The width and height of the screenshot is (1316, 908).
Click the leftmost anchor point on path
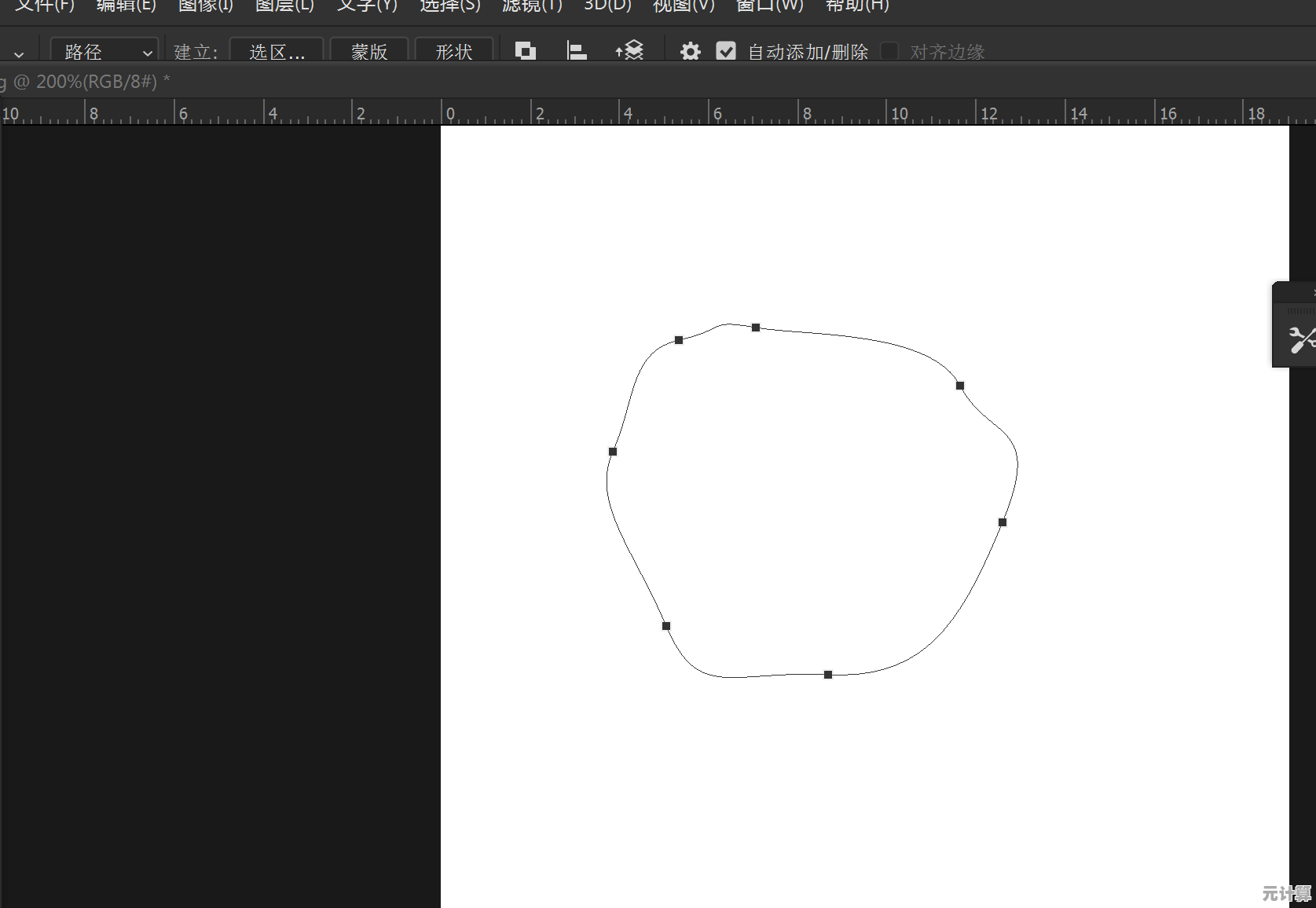(613, 452)
